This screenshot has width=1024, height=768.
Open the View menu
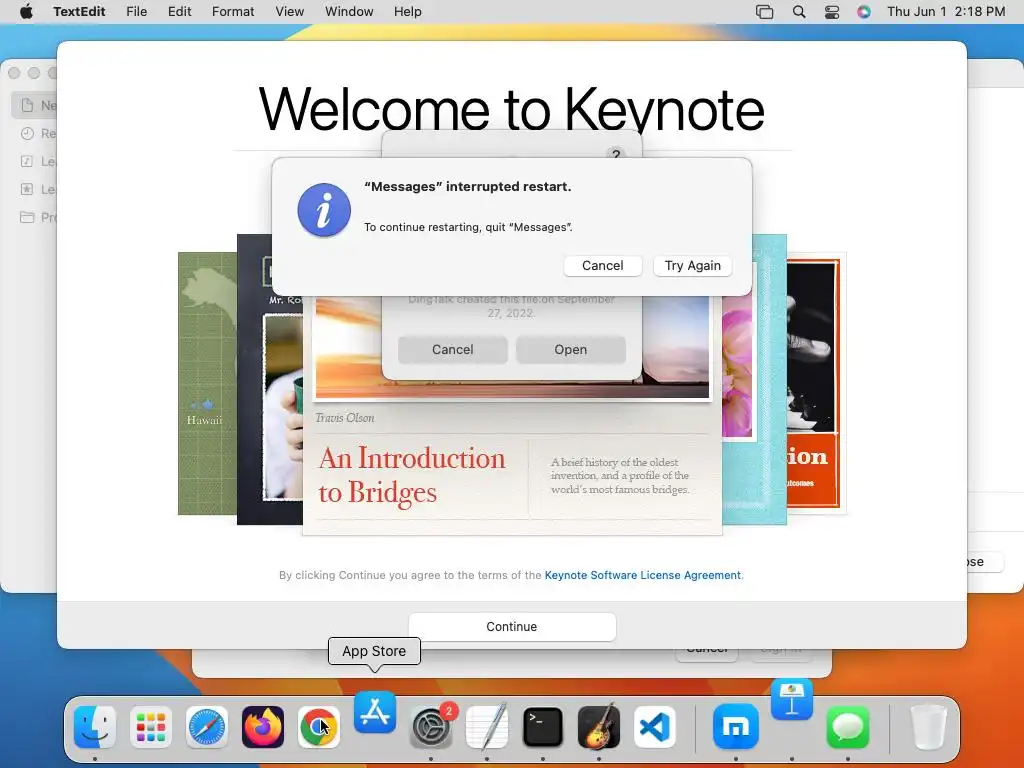[289, 12]
